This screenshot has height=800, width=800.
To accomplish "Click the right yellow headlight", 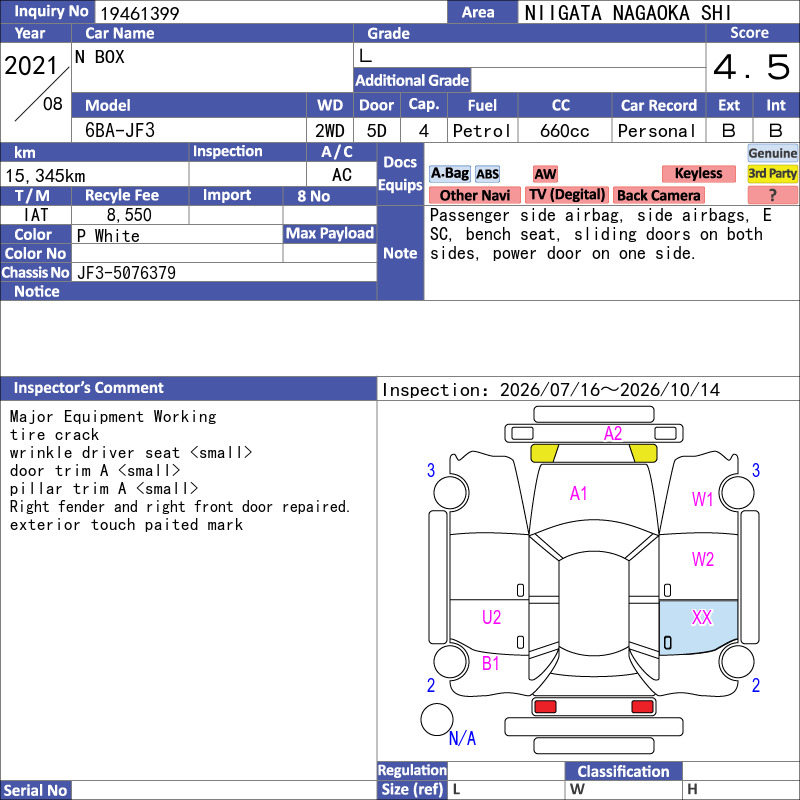I will coord(643,453).
